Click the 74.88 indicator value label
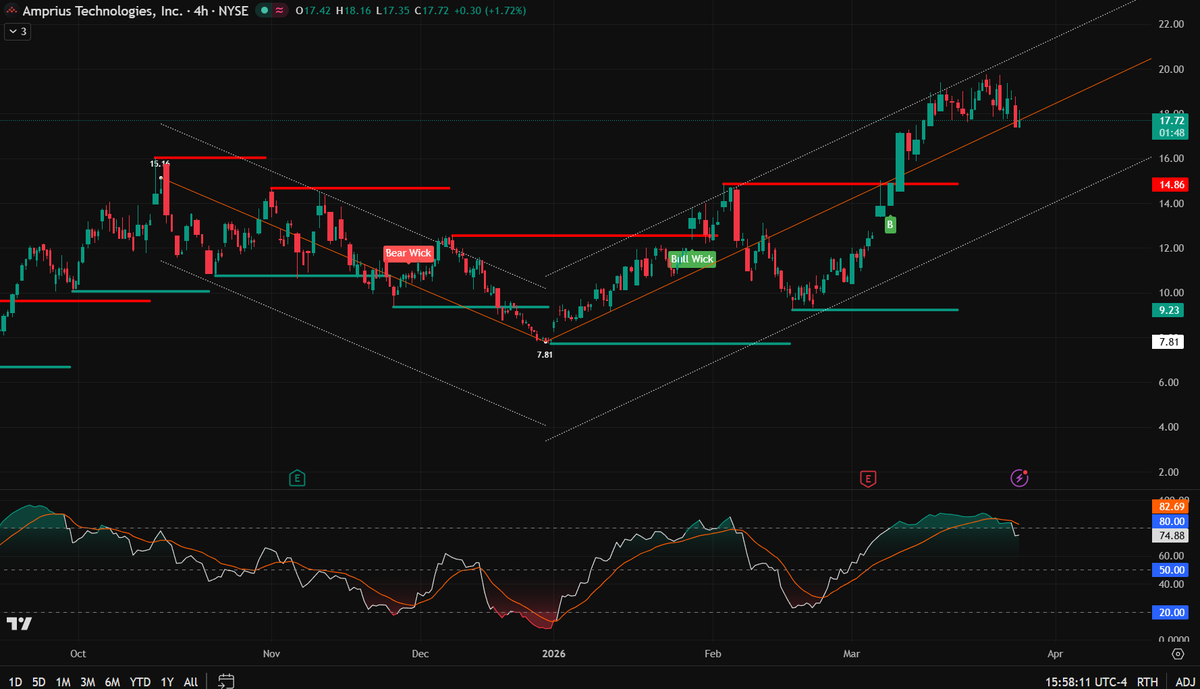Screen dimensions: 1200x689 pos(1172,535)
